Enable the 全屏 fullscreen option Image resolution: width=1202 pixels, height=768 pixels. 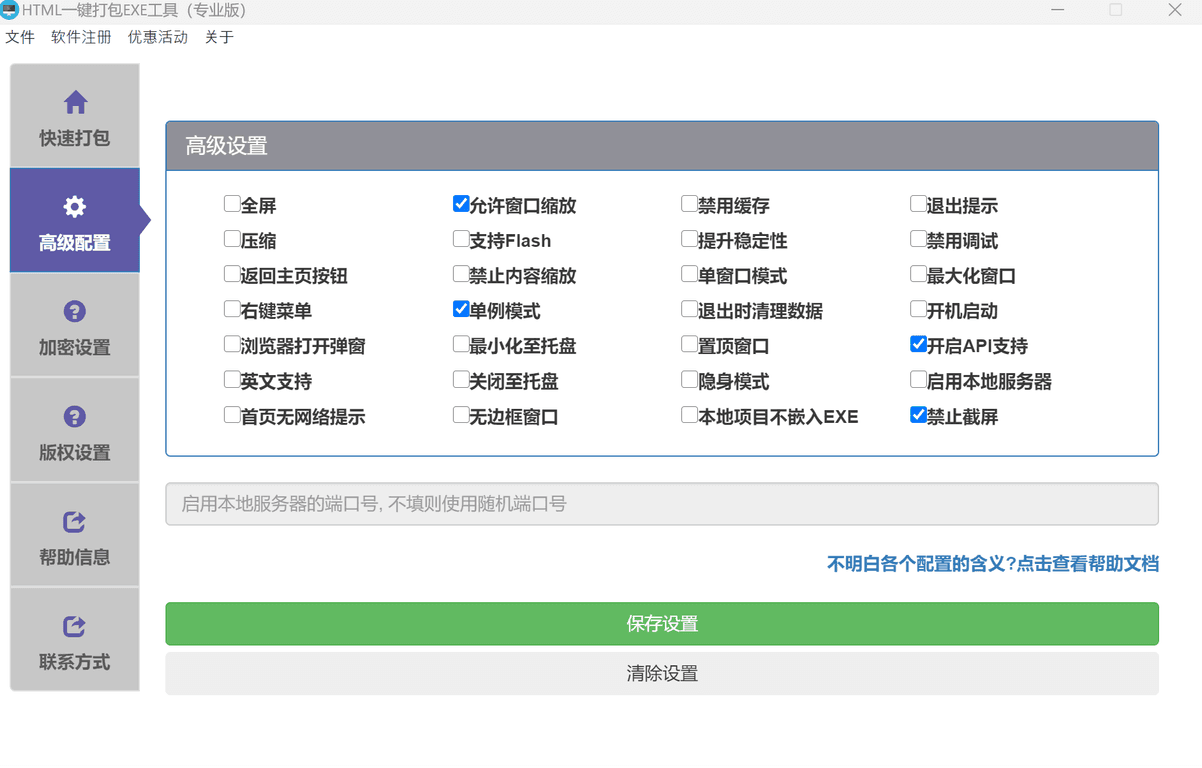[x=232, y=205]
